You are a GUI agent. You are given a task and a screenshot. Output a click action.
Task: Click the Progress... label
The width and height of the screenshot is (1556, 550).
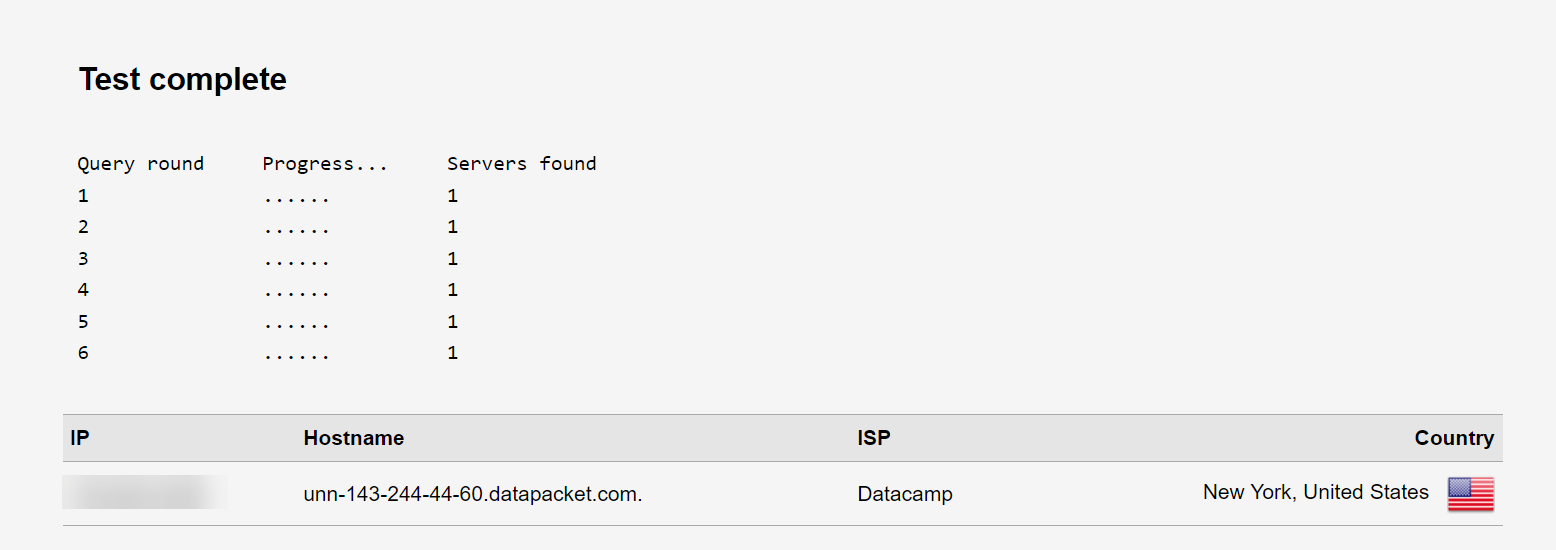point(325,164)
